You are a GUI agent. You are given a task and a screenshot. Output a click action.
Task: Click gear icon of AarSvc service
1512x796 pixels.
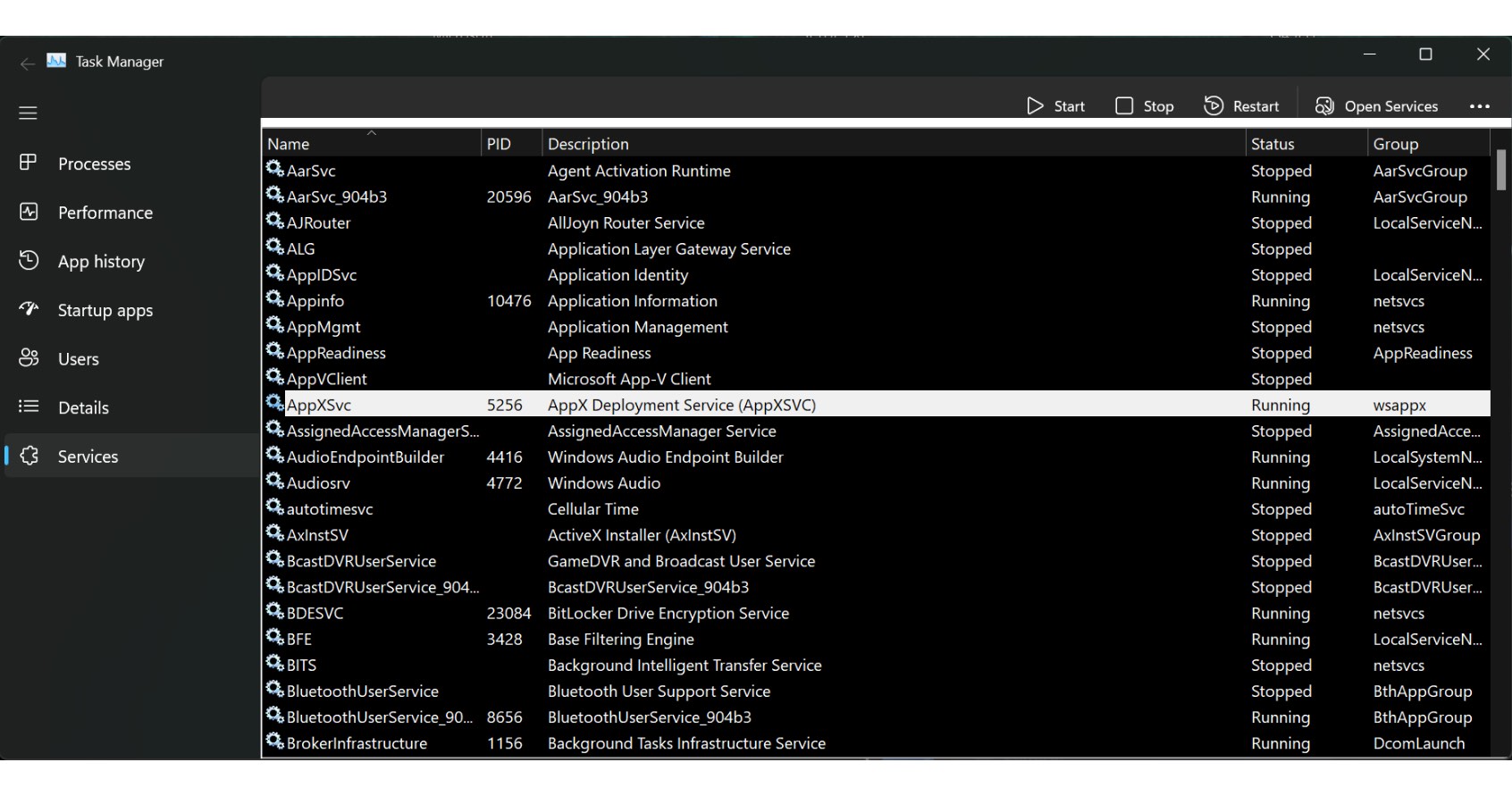click(x=275, y=169)
